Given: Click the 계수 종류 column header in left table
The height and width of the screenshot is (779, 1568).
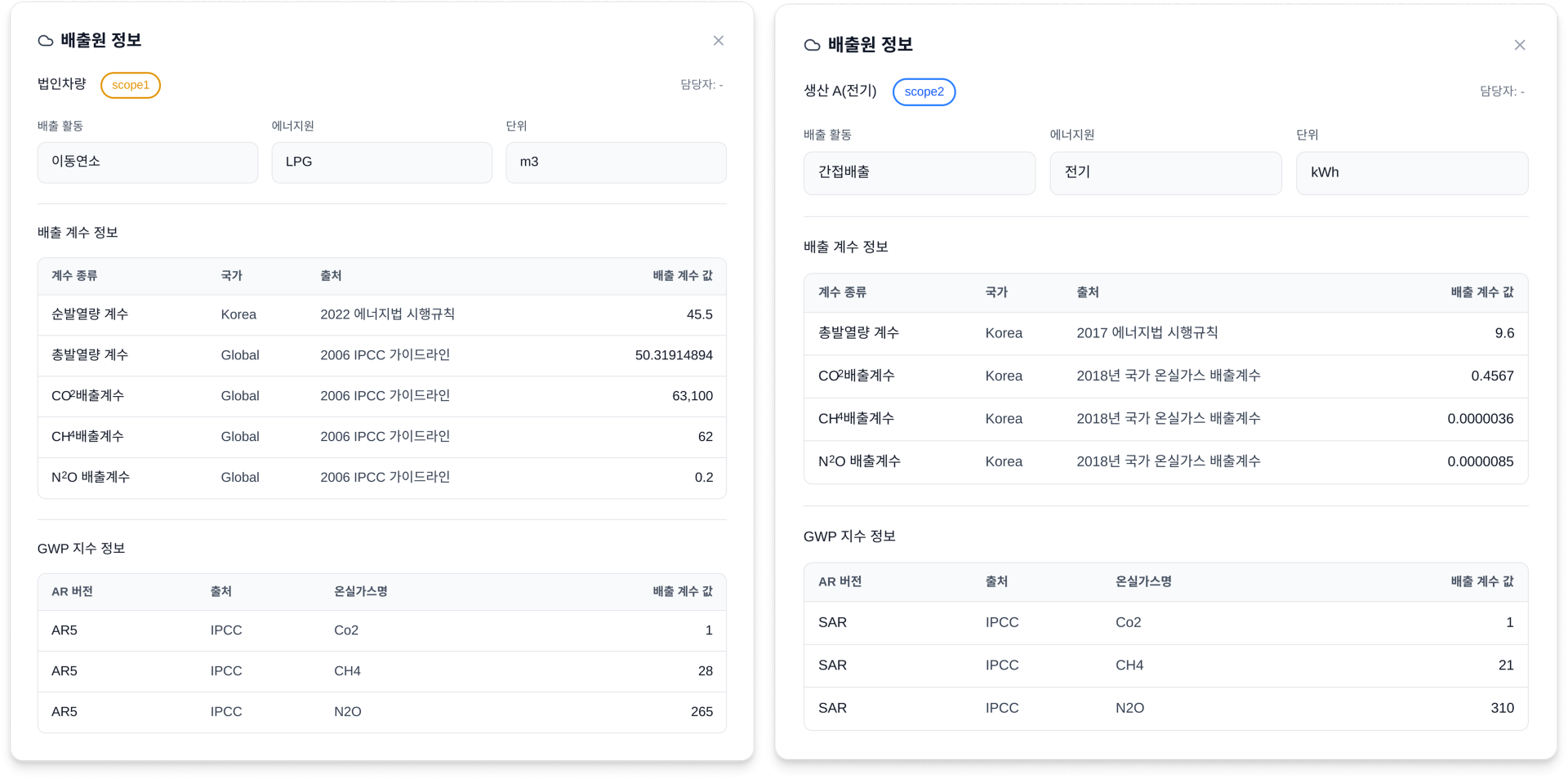Looking at the screenshot, I should click(x=74, y=276).
